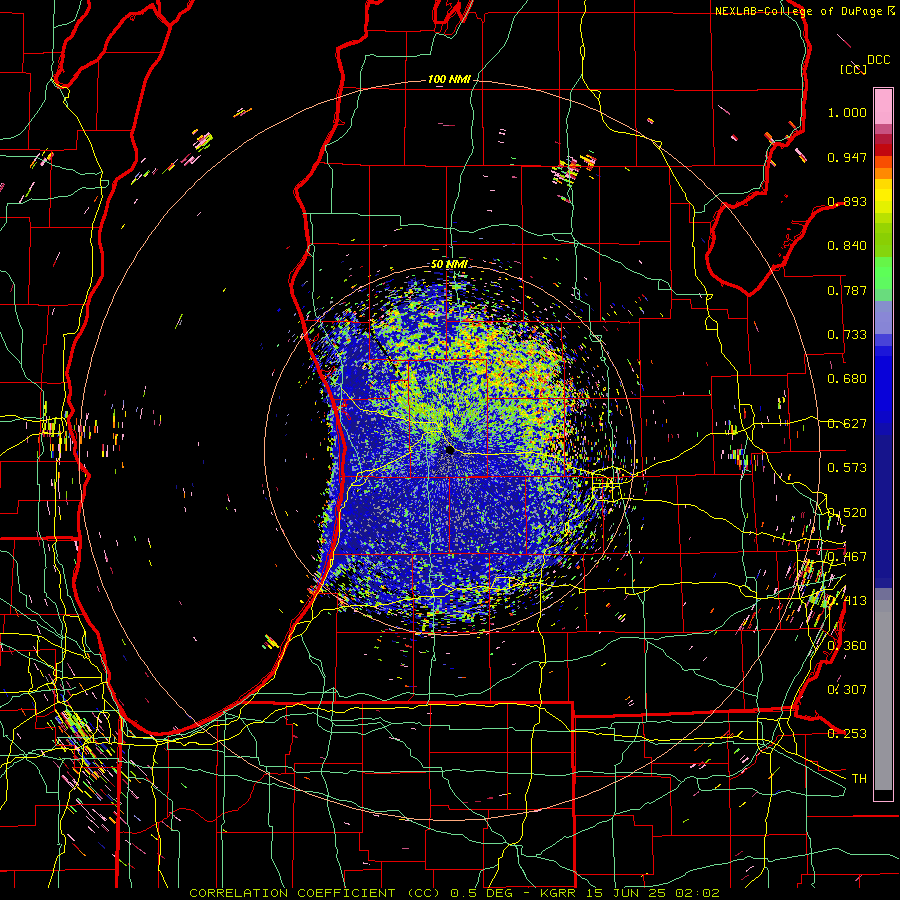This screenshot has height=900, width=900.
Task: Click the 0.840 scale value
Action: coord(847,246)
